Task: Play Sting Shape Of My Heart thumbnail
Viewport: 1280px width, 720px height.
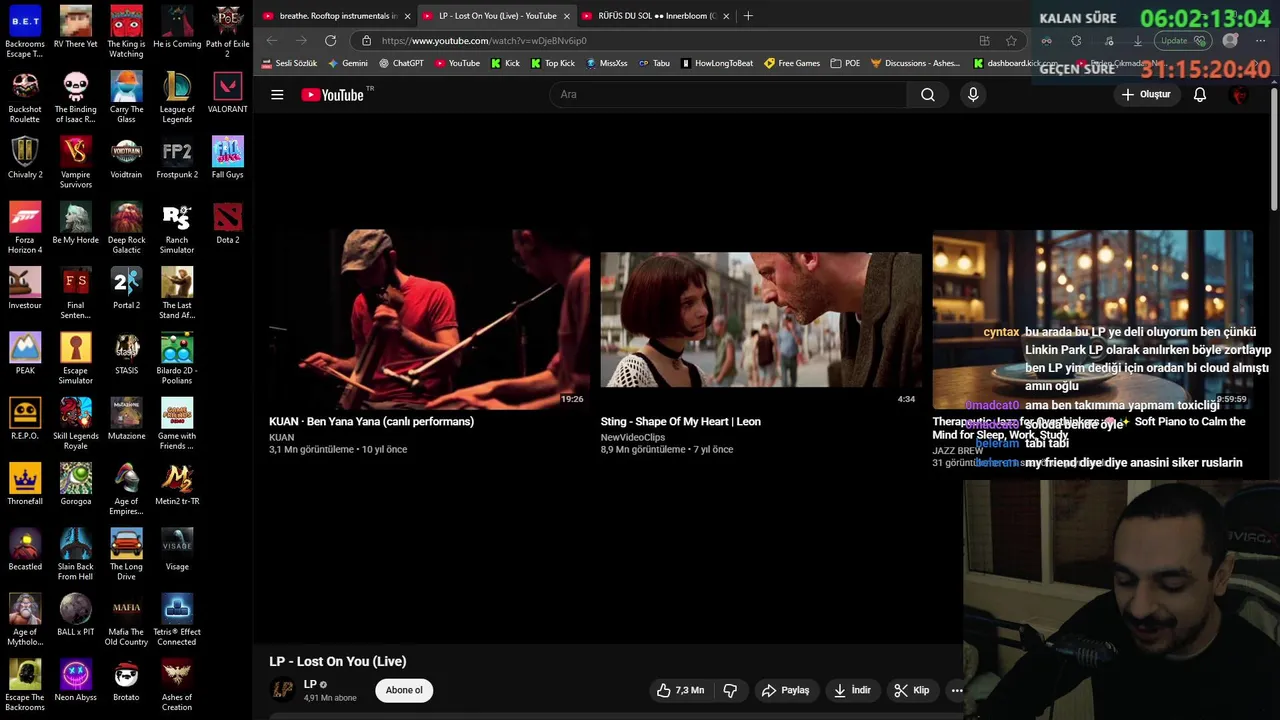Action: [x=761, y=319]
